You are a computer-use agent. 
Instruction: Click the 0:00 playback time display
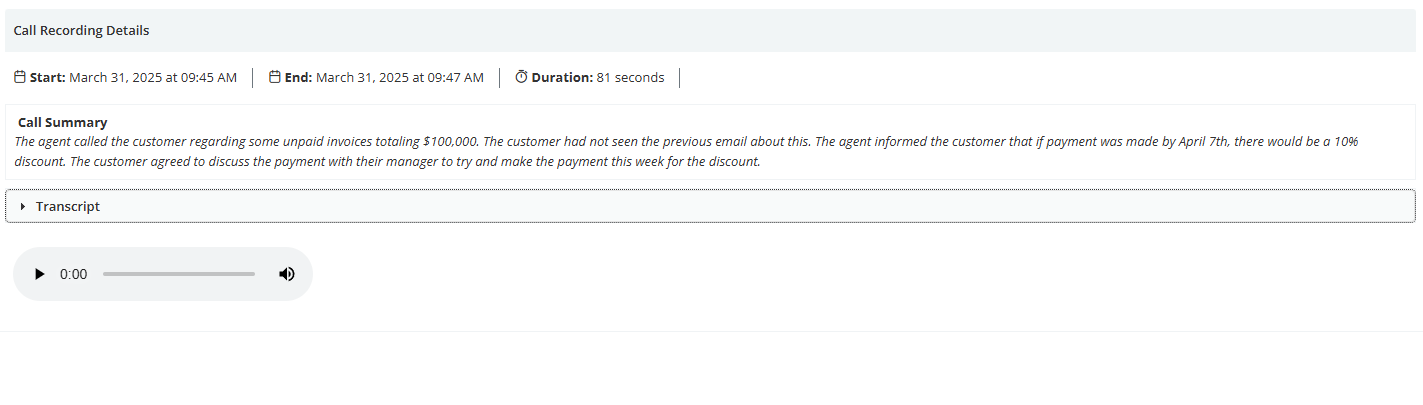[x=74, y=274]
